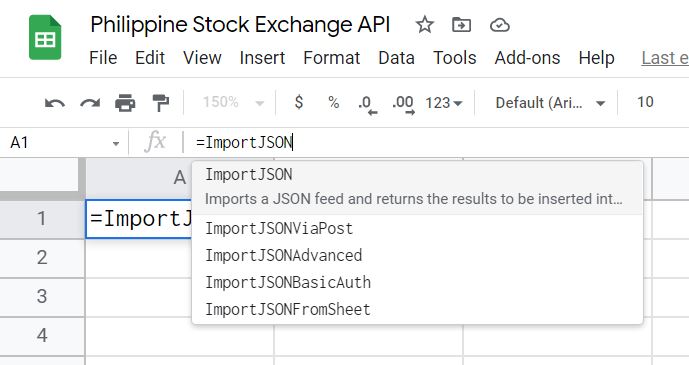Expand the A1 name box dropdown
The width and height of the screenshot is (689, 365).
point(116,144)
